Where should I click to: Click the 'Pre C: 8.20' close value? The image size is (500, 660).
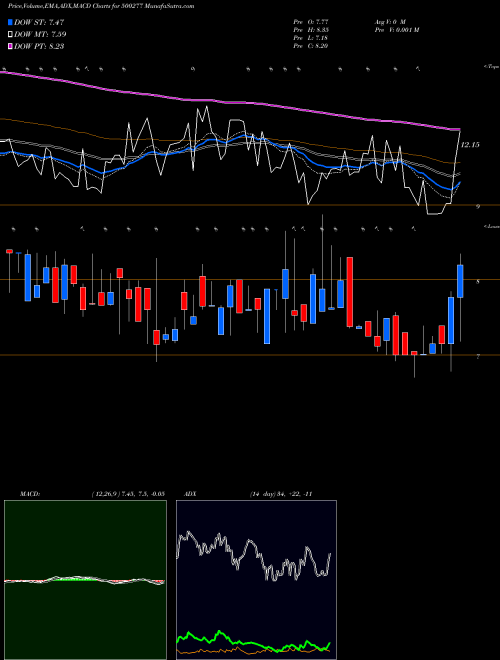(x=311, y=46)
